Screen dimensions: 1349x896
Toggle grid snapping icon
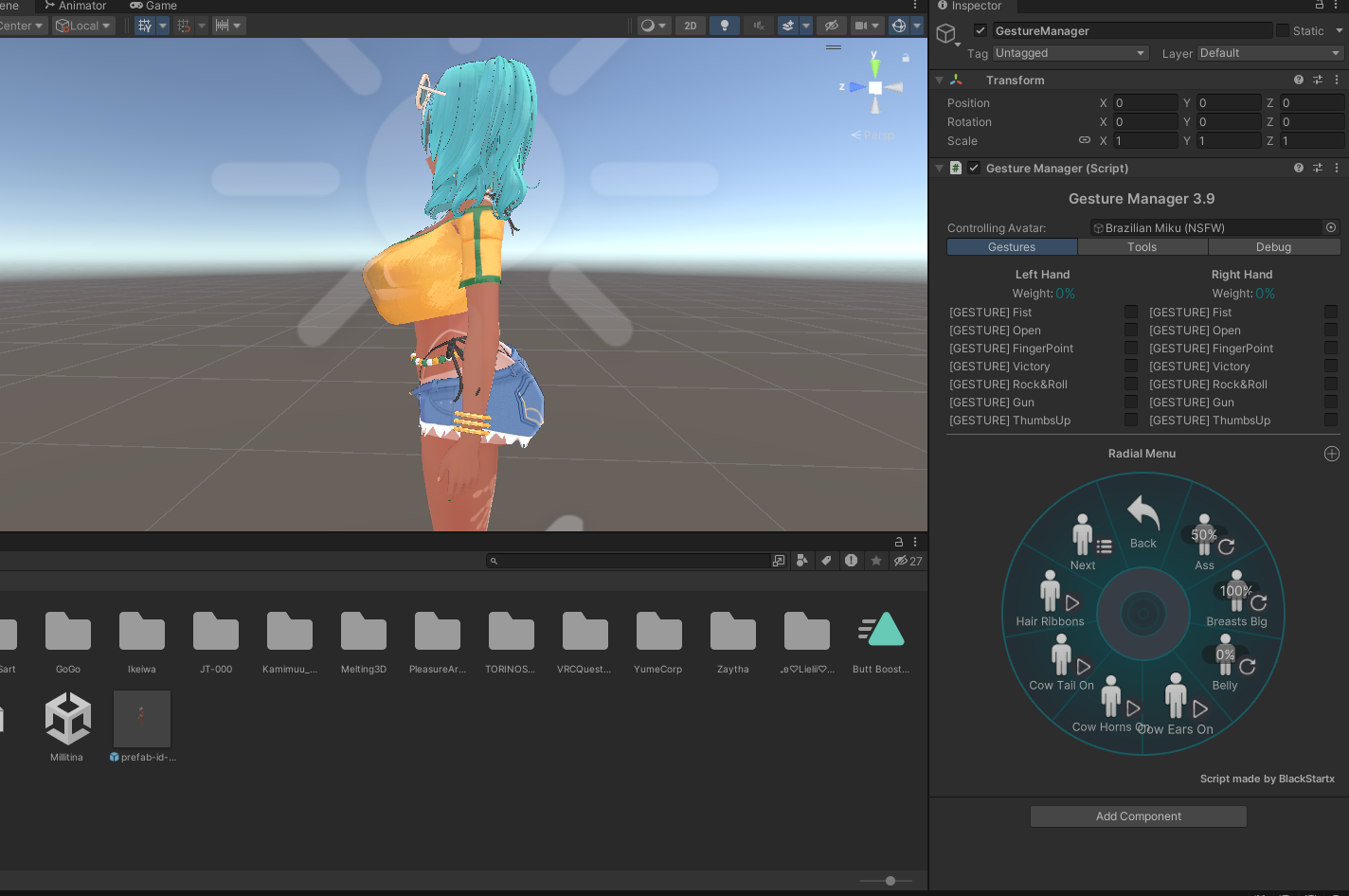click(x=184, y=26)
